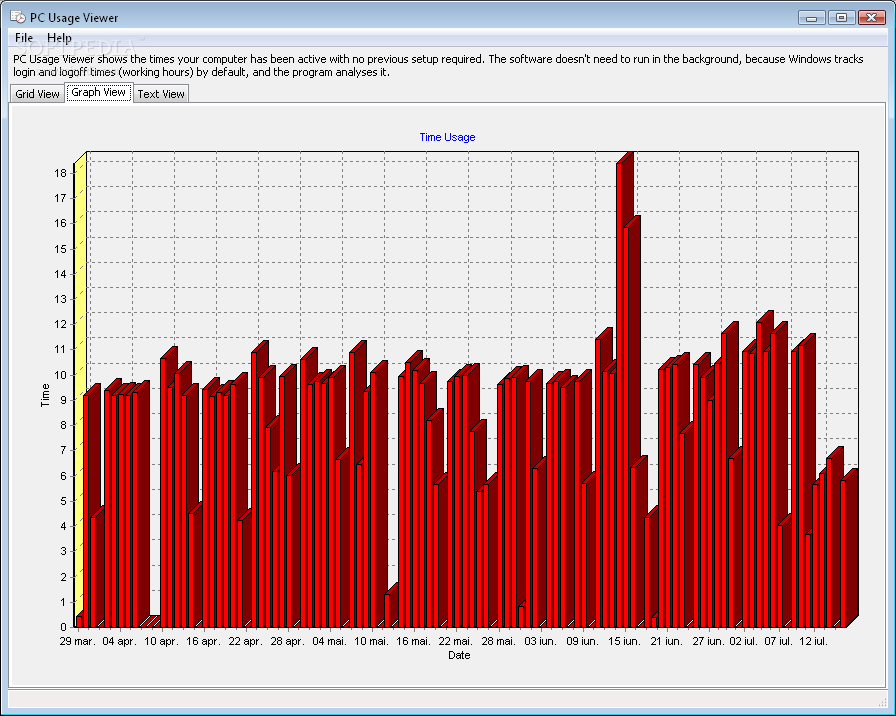
Task: Click the 29 mar. date label
Action: pyautogui.click(x=77, y=641)
